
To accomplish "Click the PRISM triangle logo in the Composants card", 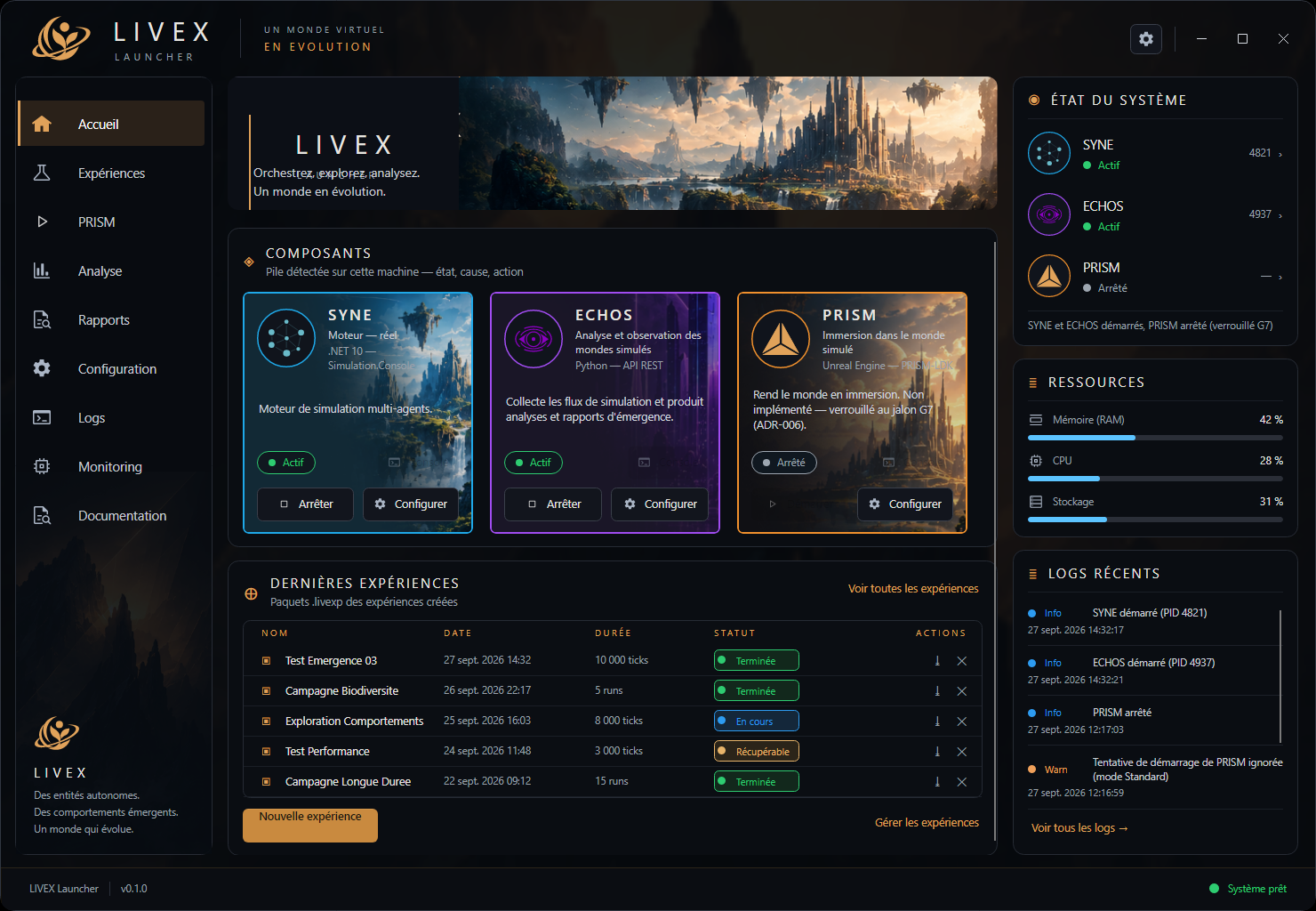I will click(781, 338).
